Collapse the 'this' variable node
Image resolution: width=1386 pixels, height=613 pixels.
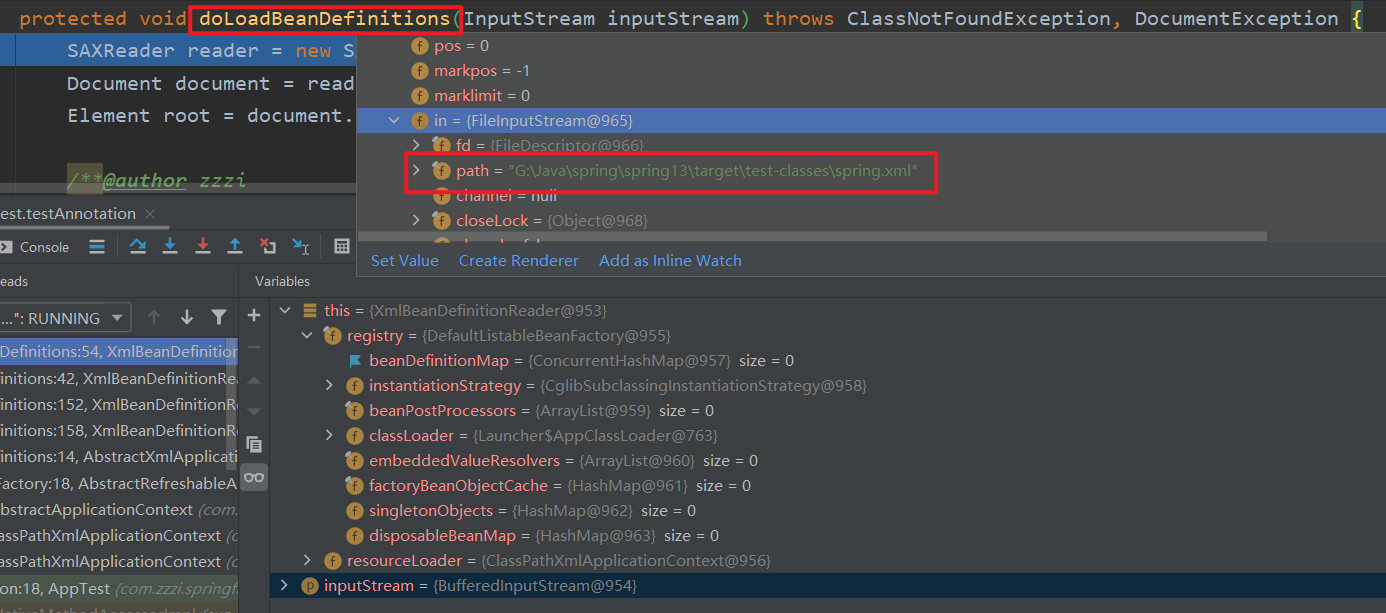tap(285, 311)
